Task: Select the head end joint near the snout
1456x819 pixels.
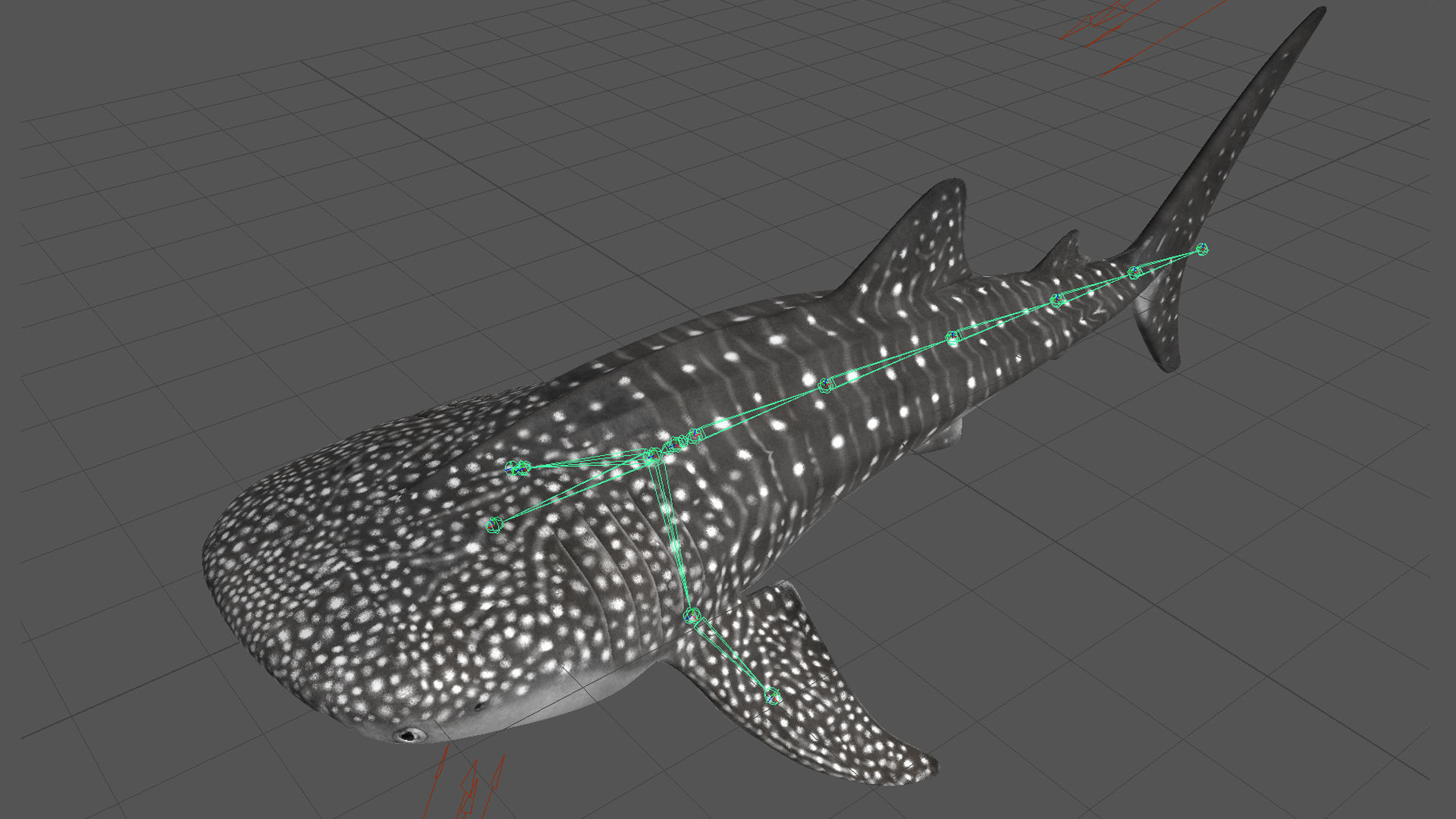Action: coord(494,524)
